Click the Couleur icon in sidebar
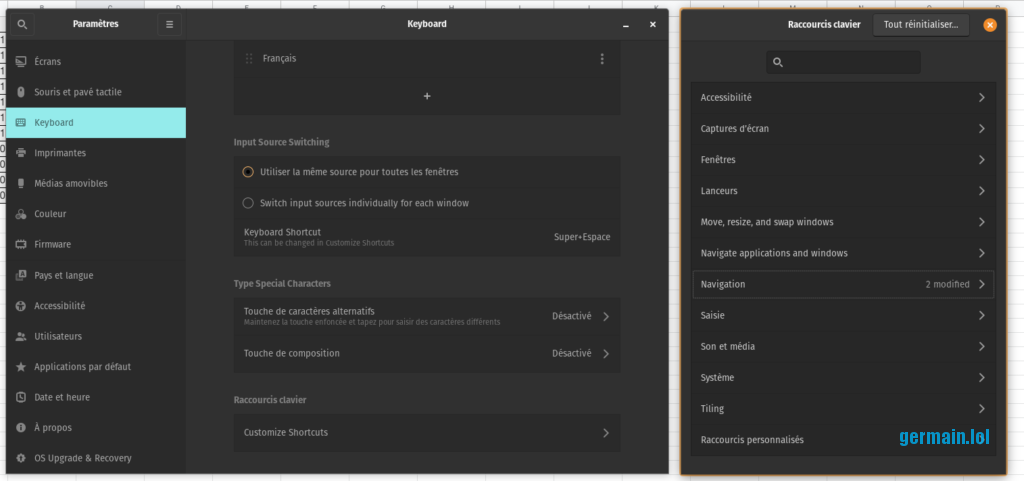The height and width of the screenshot is (481, 1024). (x=21, y=214)
